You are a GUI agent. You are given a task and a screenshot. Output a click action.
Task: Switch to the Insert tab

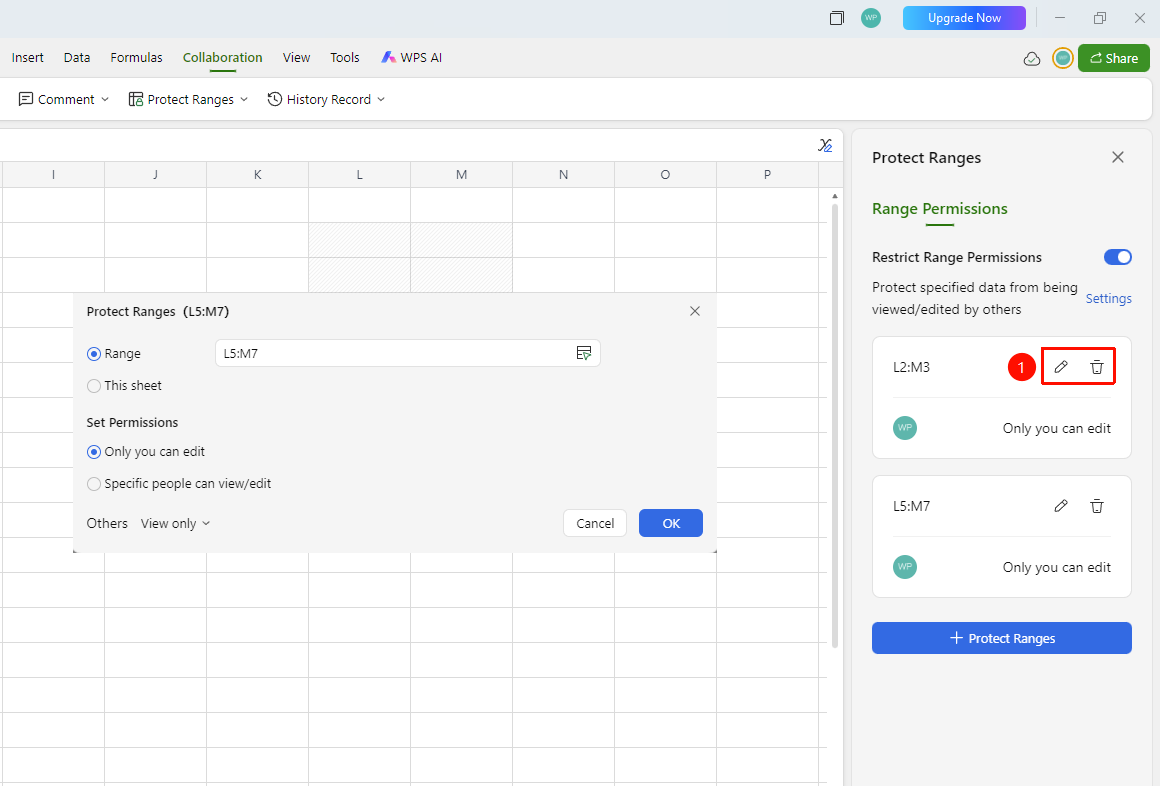(27, 58)
